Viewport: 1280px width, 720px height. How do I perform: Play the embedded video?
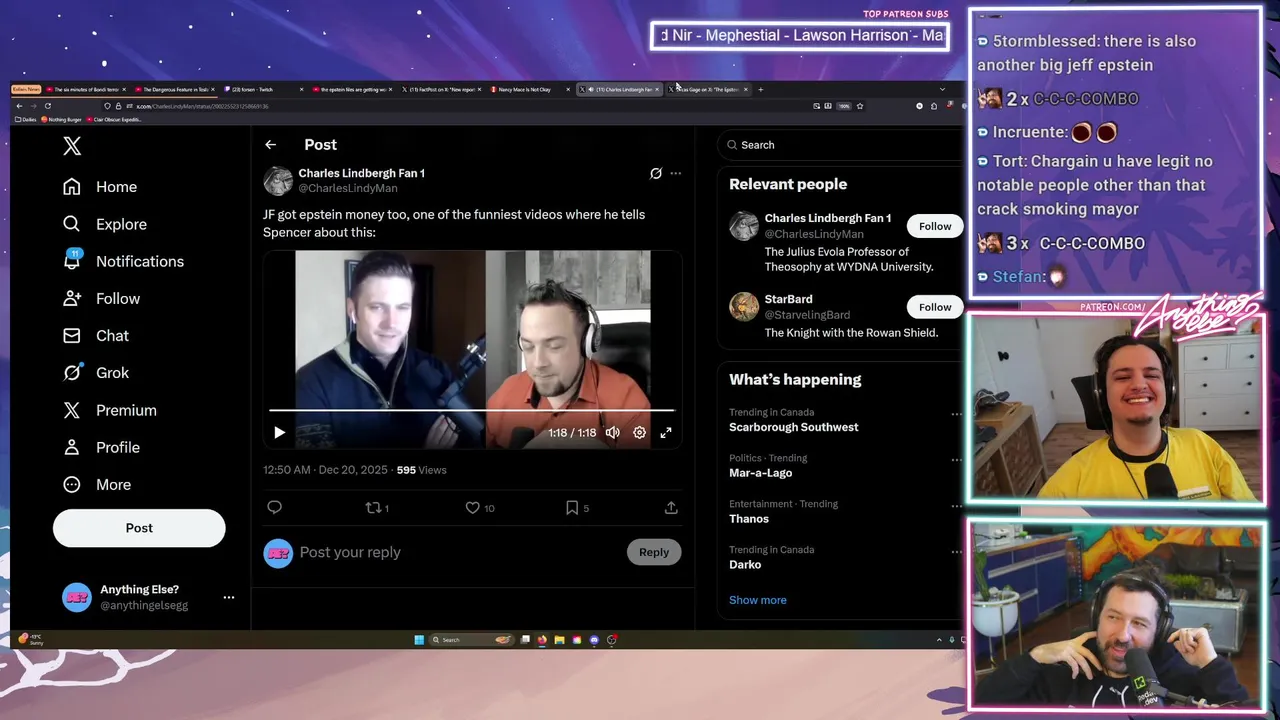pyautogui.click(x=279, y=433)
